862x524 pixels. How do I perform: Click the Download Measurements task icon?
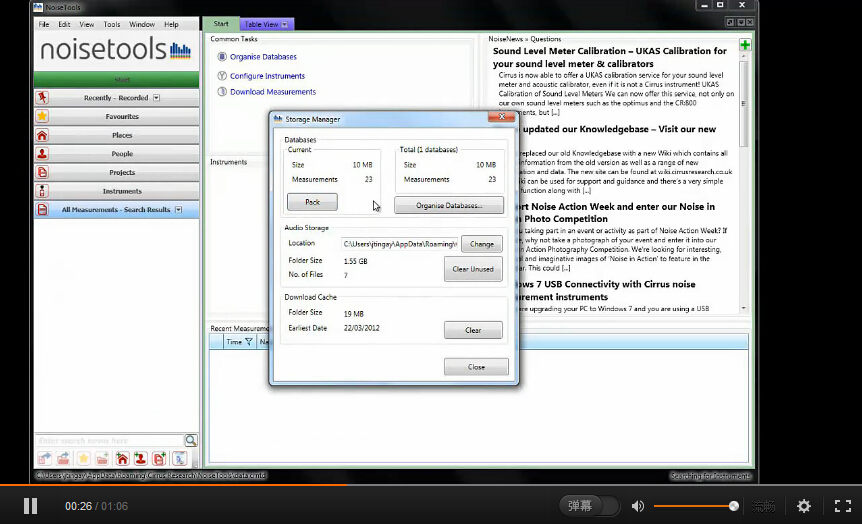222,92
